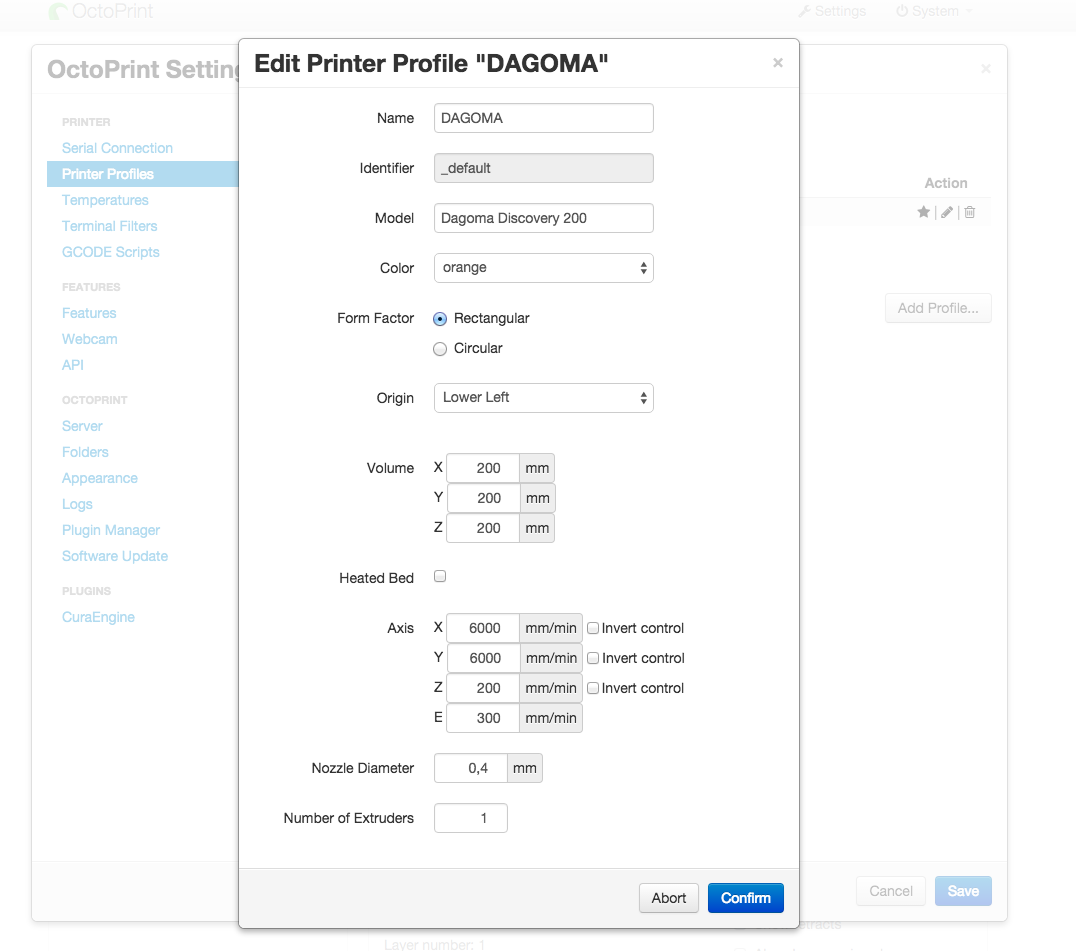Click the Number of Extruders label

(349, 819)
